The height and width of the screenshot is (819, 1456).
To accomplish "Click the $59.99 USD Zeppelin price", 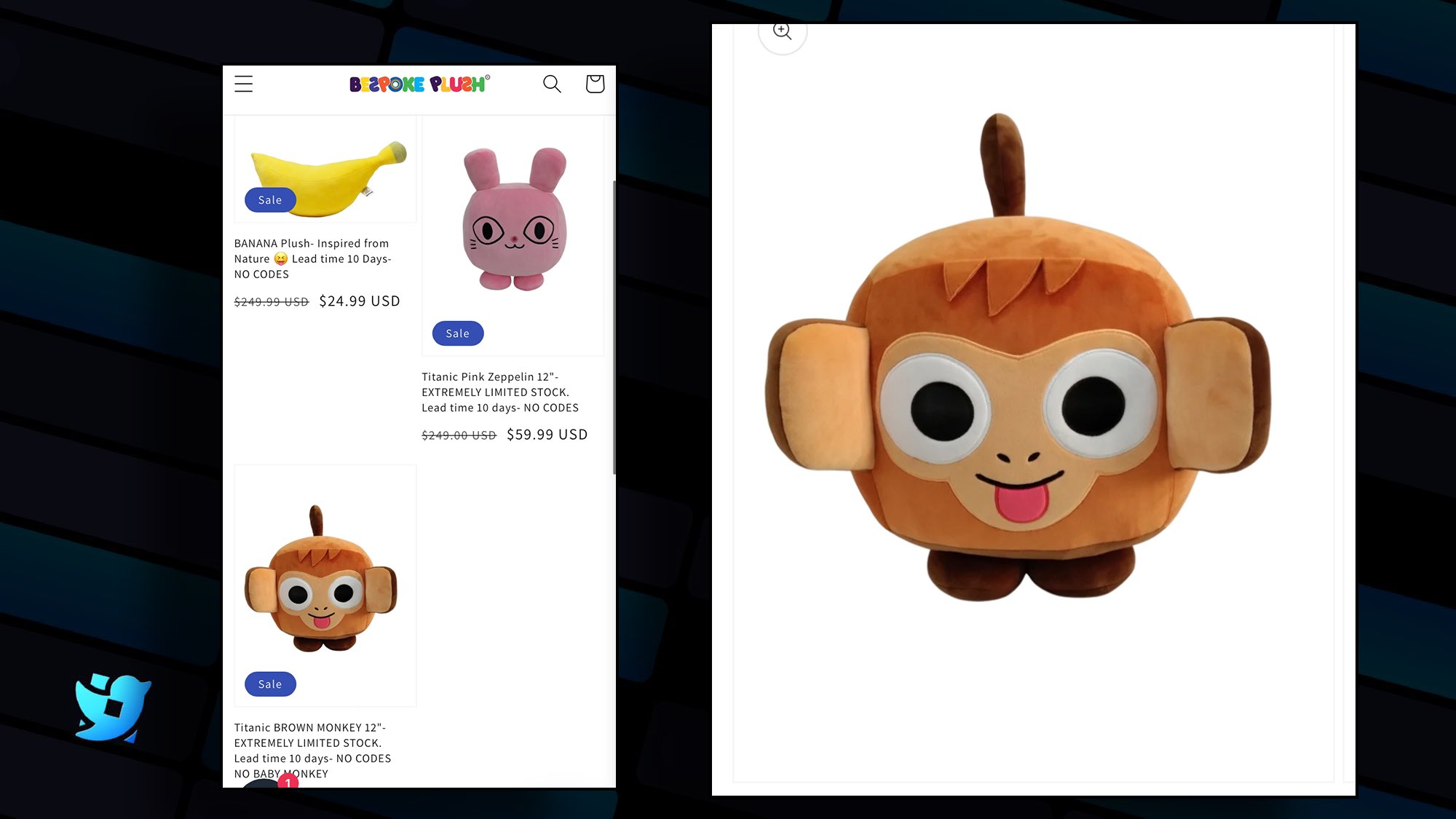I will pos(547,435).
